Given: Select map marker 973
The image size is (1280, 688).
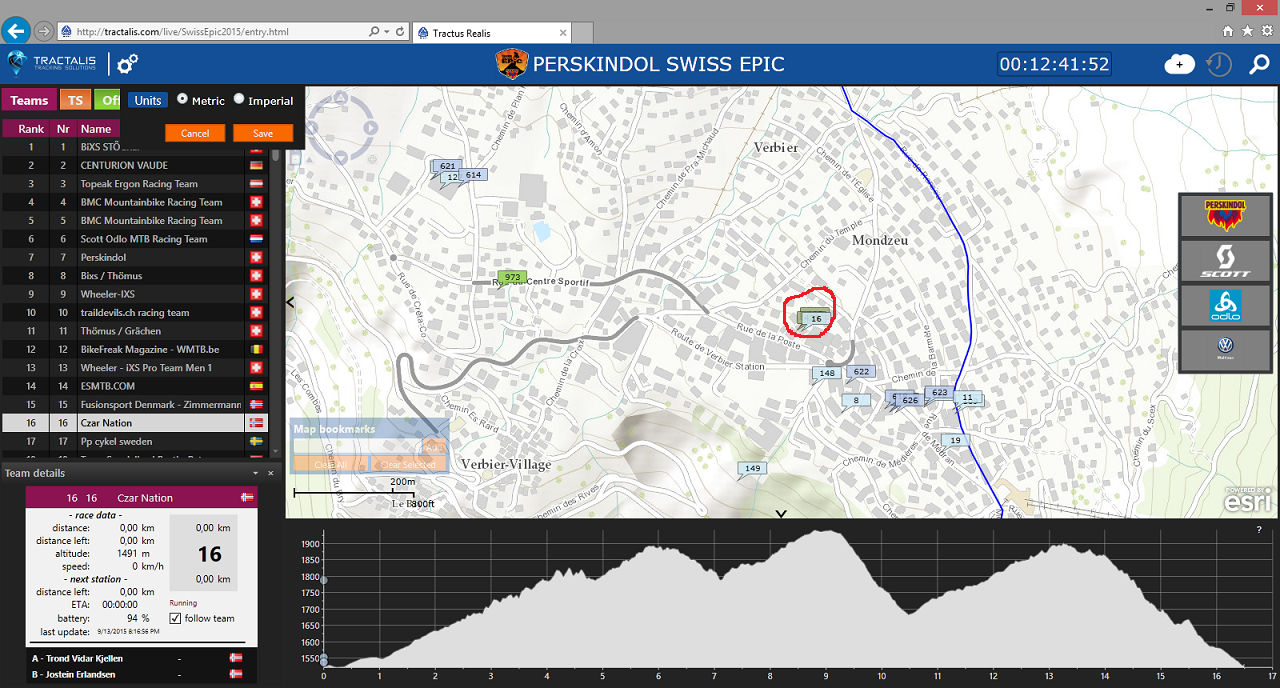Looking at the screenshot, I should pos(512,277).
